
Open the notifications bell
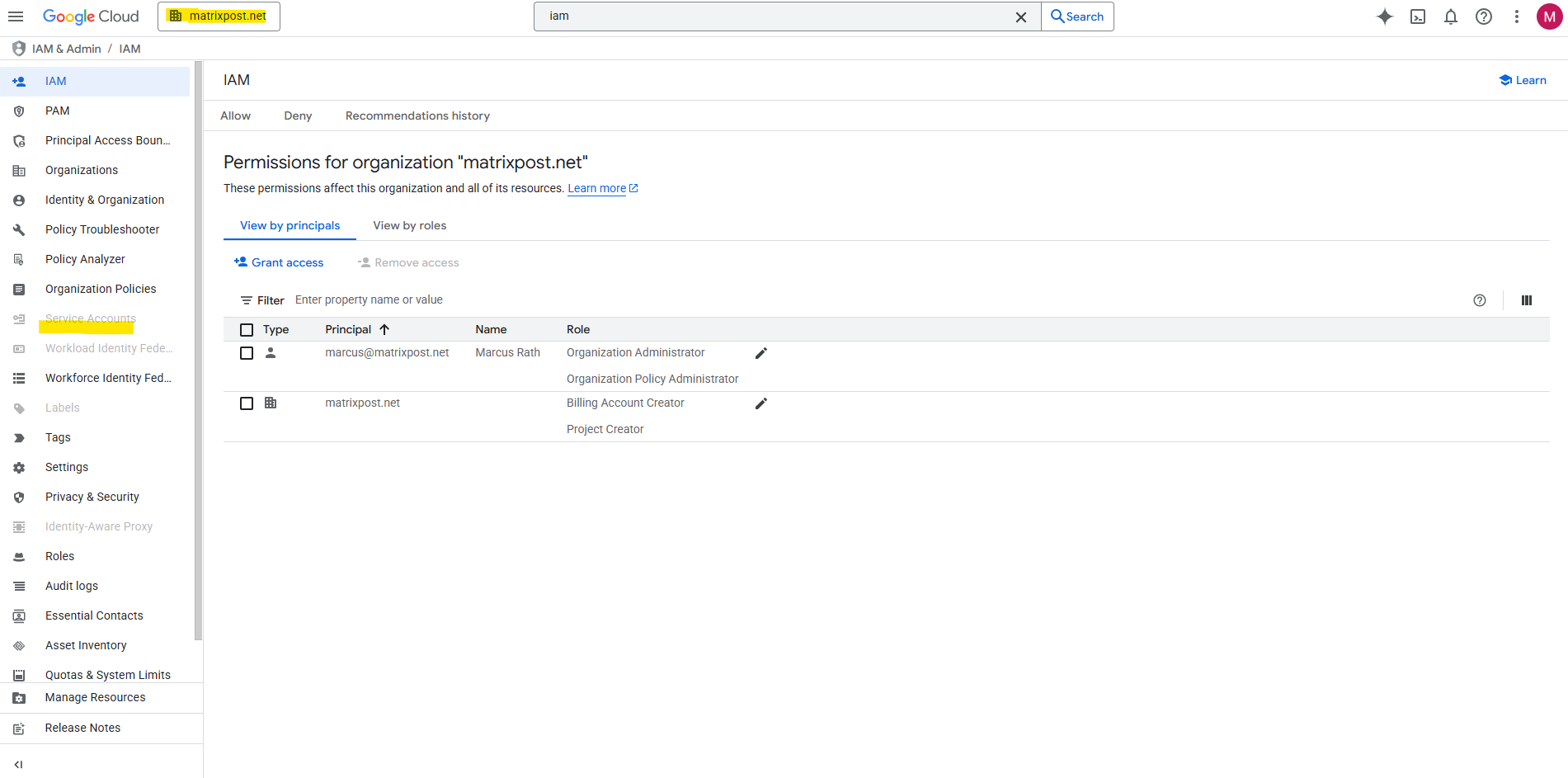point(1450,17)
